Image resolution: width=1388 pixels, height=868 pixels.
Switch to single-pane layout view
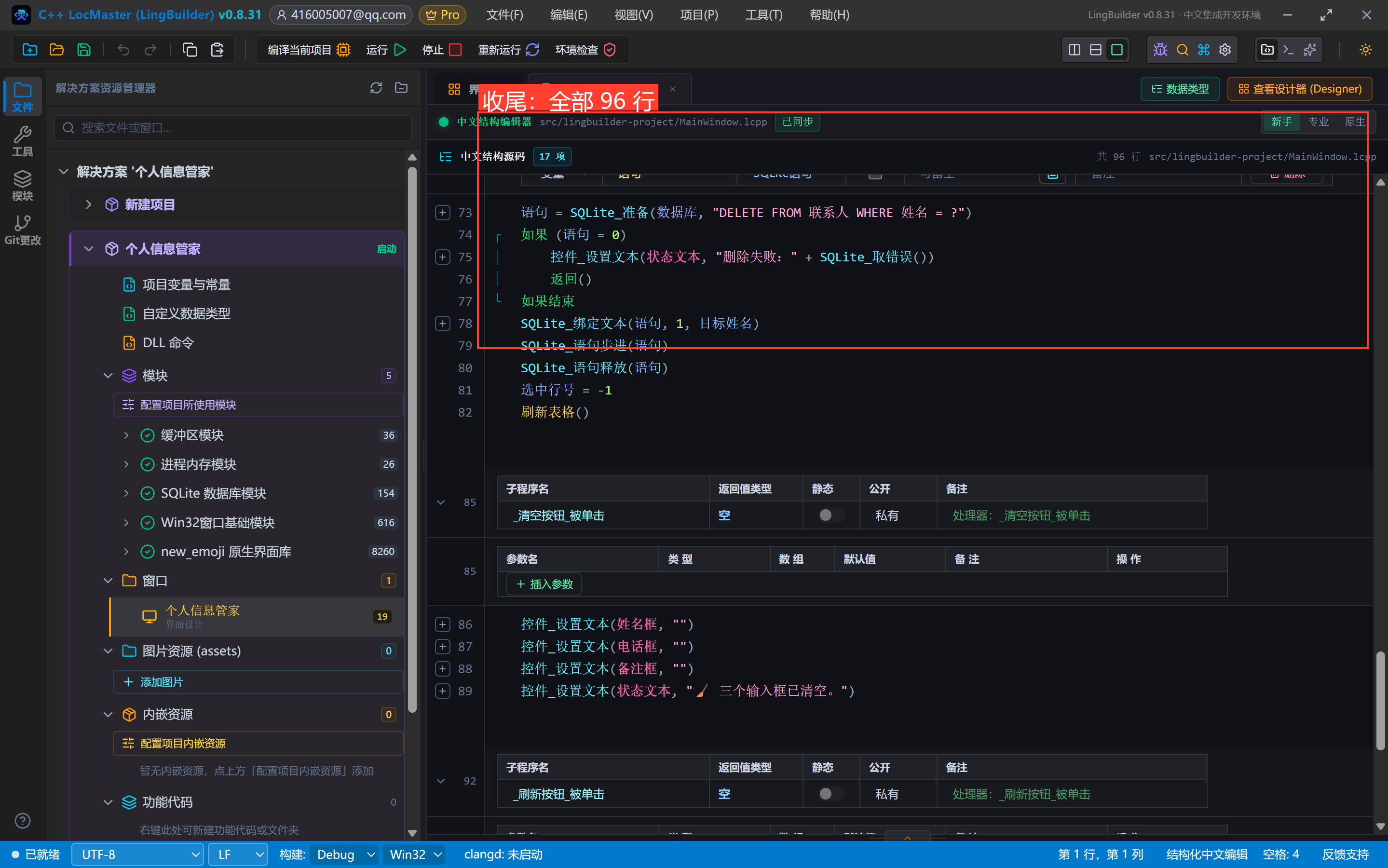click(1116, 50)
